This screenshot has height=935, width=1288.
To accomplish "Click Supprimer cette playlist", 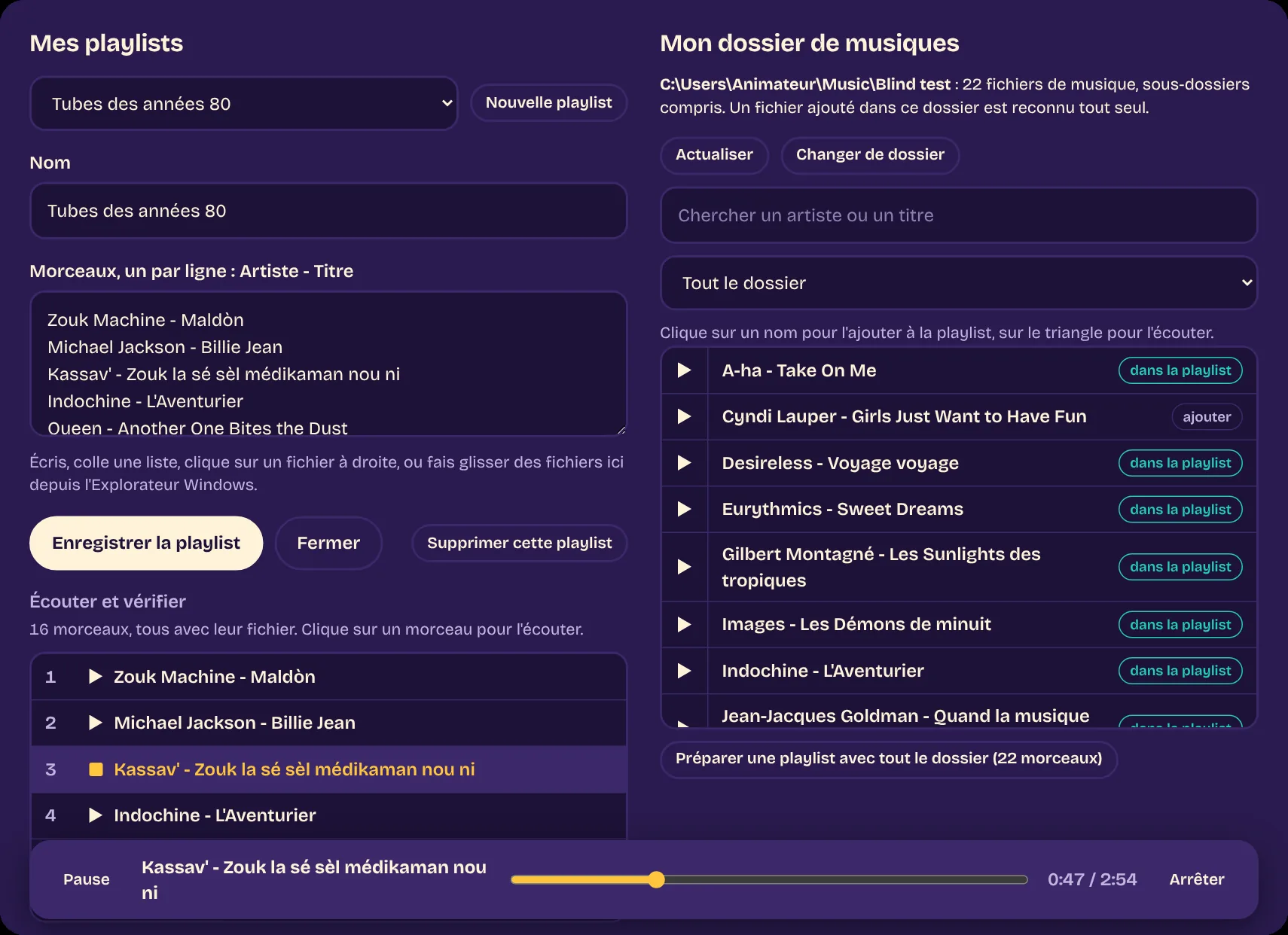I will 520,543.
